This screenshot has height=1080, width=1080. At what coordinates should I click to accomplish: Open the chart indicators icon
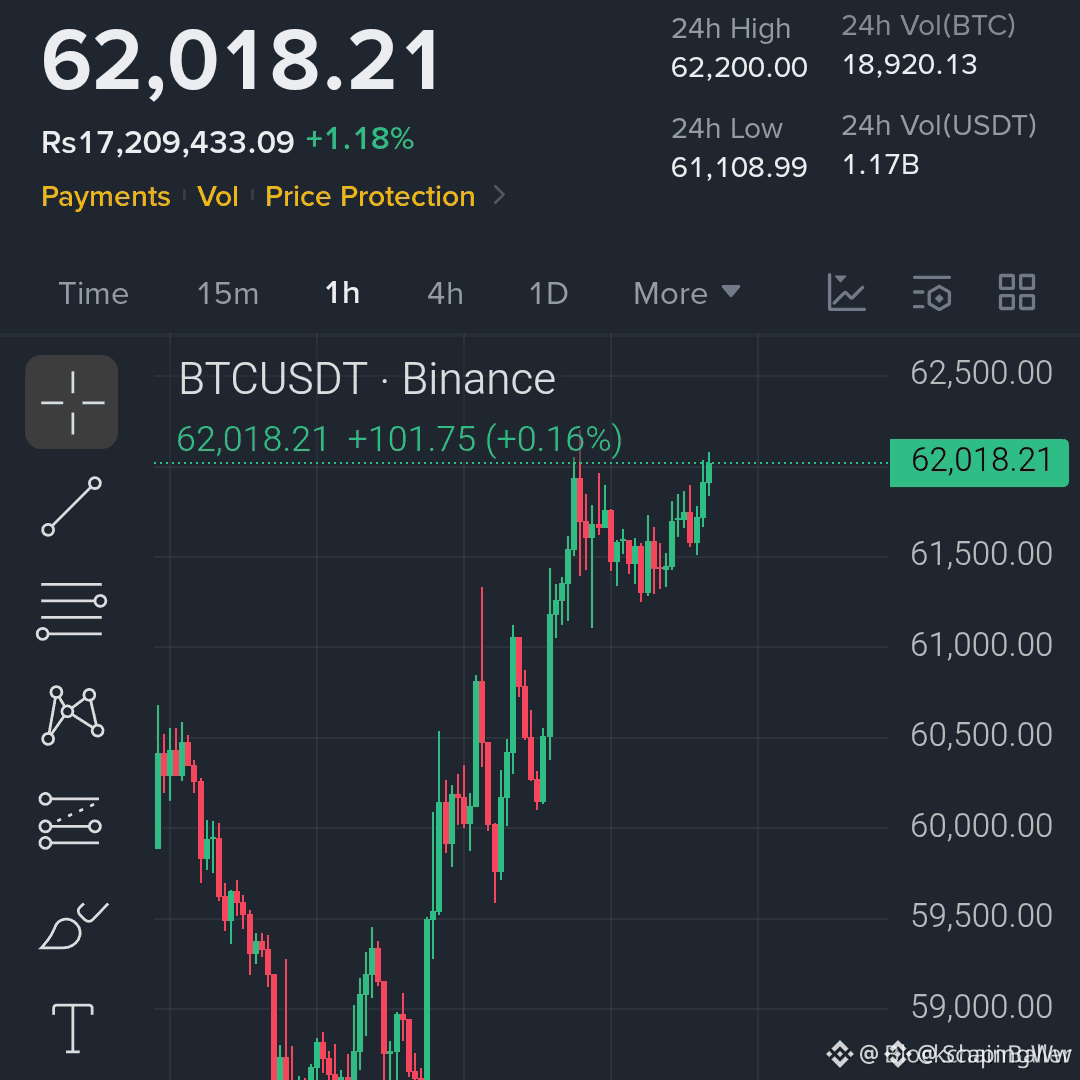846,293
